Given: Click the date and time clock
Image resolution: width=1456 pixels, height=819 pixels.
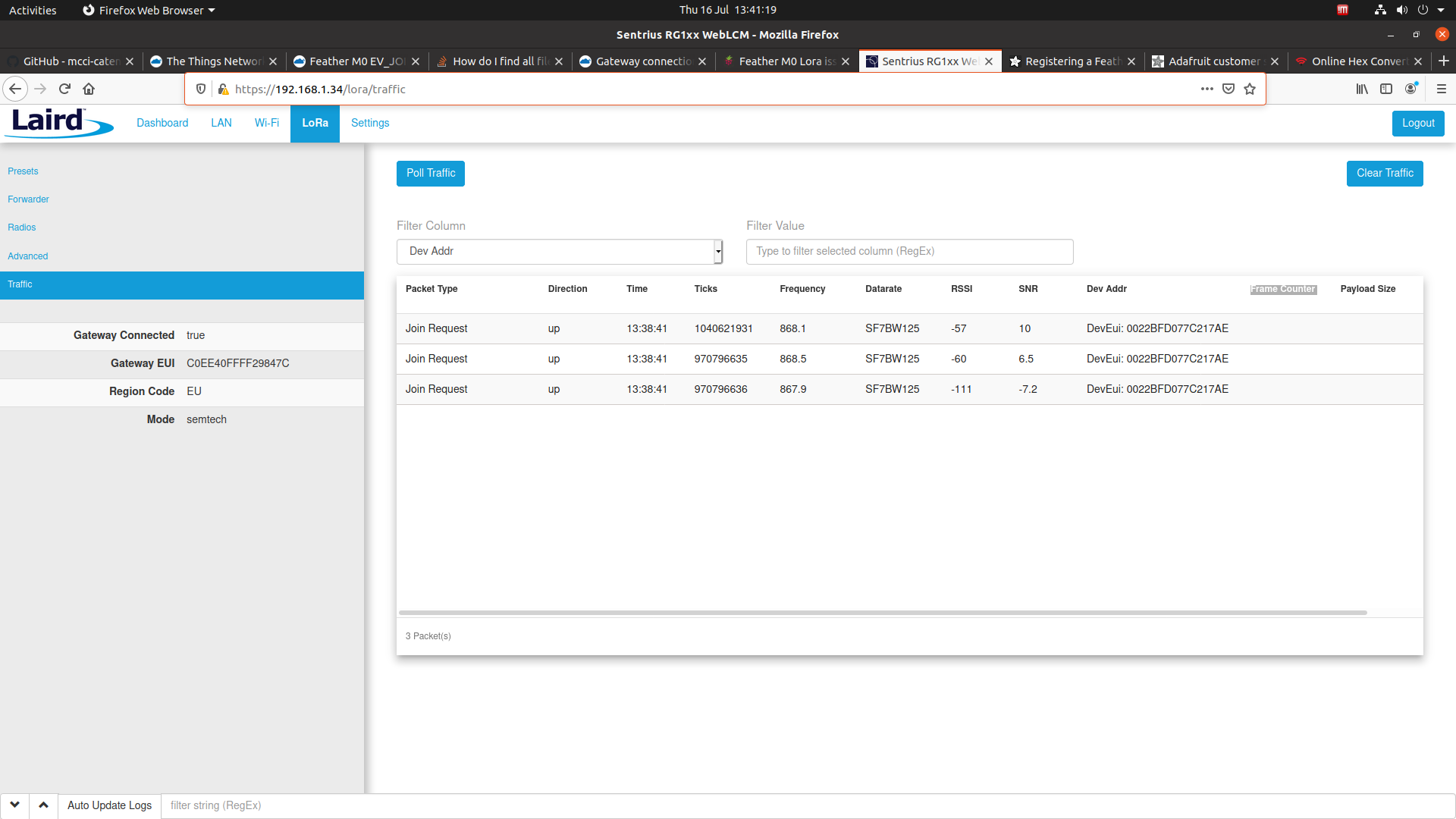Looking at the screenshot, I should pyautogui.click(x=727, y=10).
